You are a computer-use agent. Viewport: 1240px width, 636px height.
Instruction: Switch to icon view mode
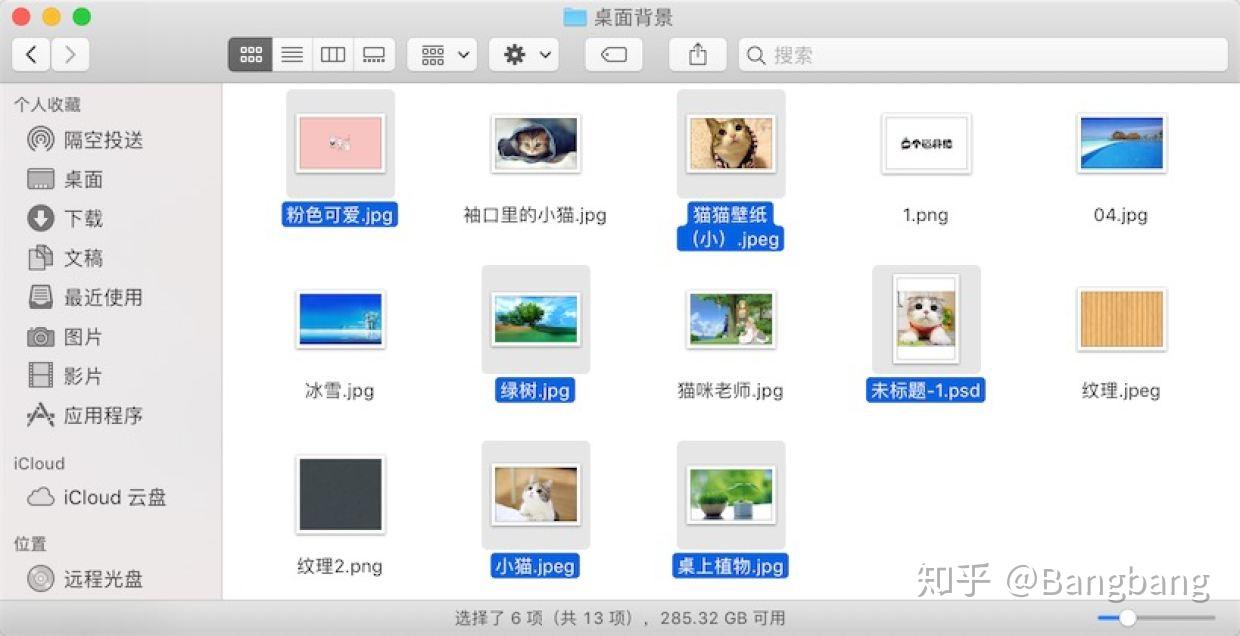[x=250, y=55]
